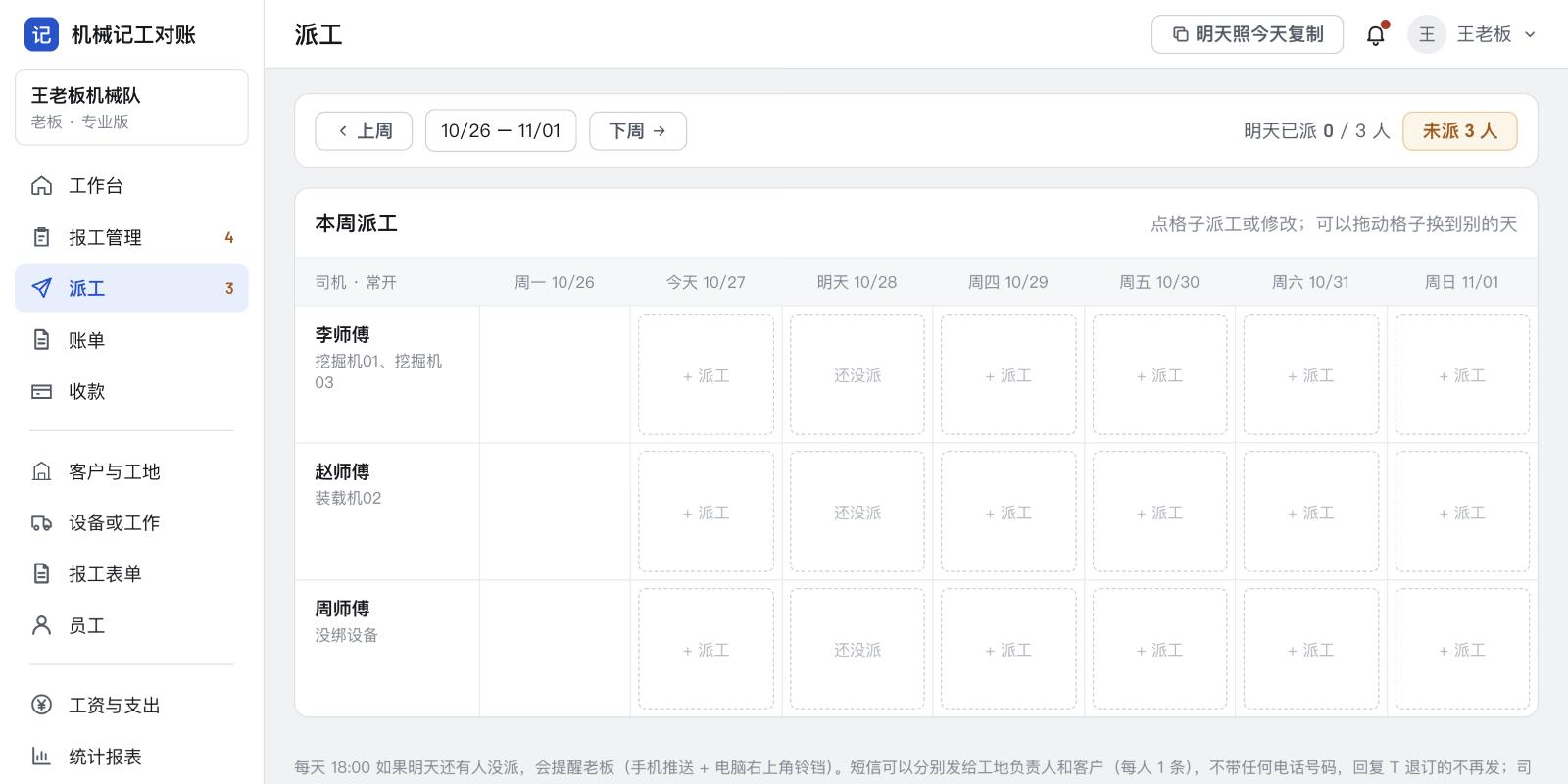Click the 装载机02 equipment label
This screenshot has height=784, width=1568.
[348, 498]
